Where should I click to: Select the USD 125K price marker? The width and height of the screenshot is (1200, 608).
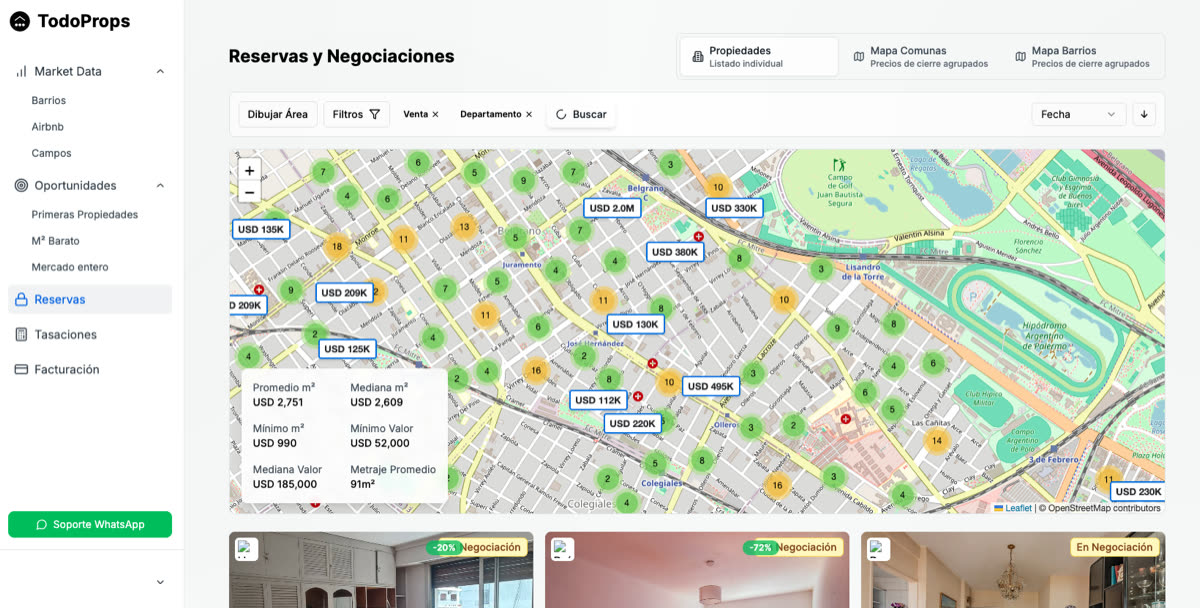point(347,349)
